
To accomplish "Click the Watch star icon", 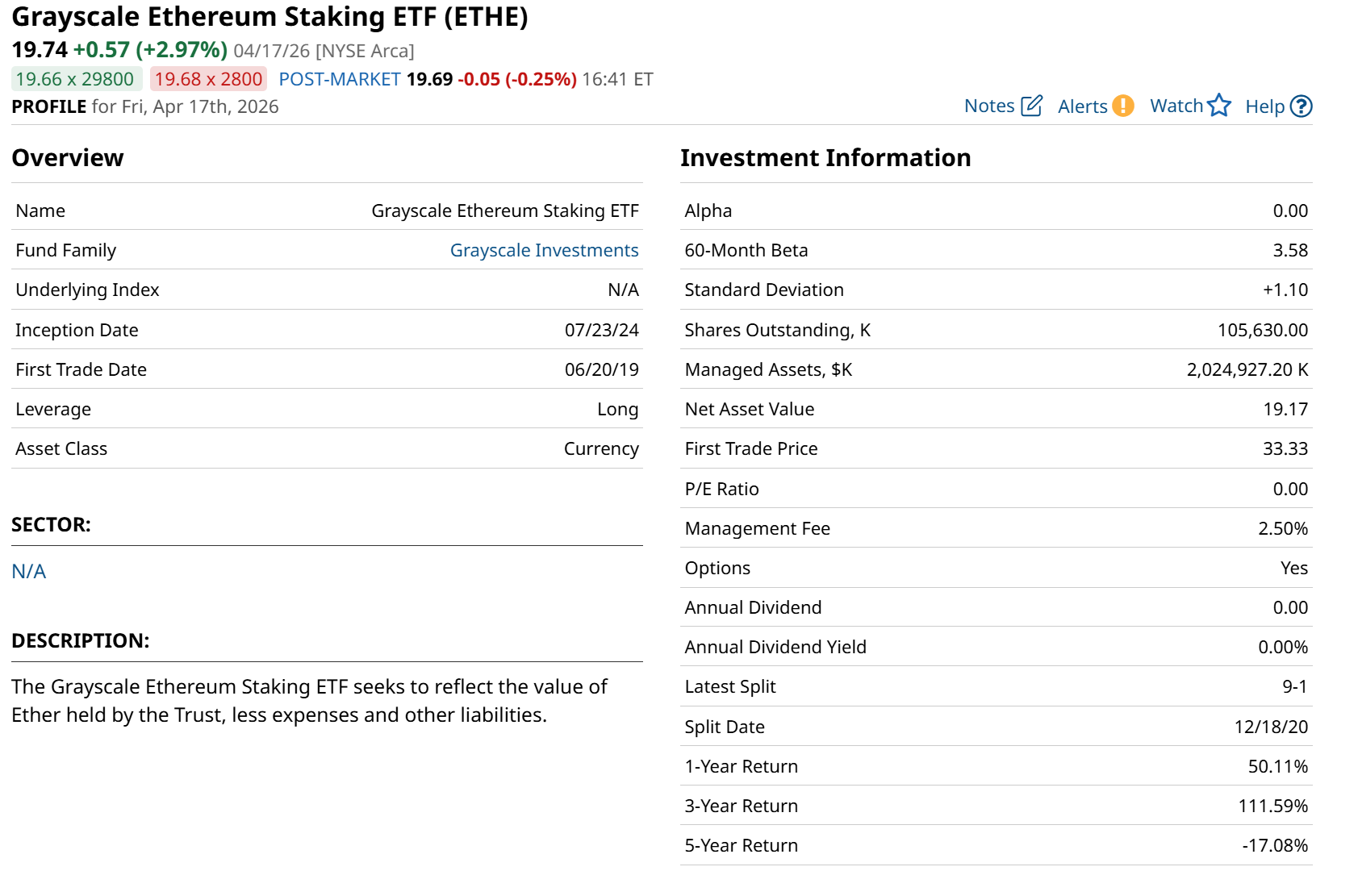I will 1218,106.
